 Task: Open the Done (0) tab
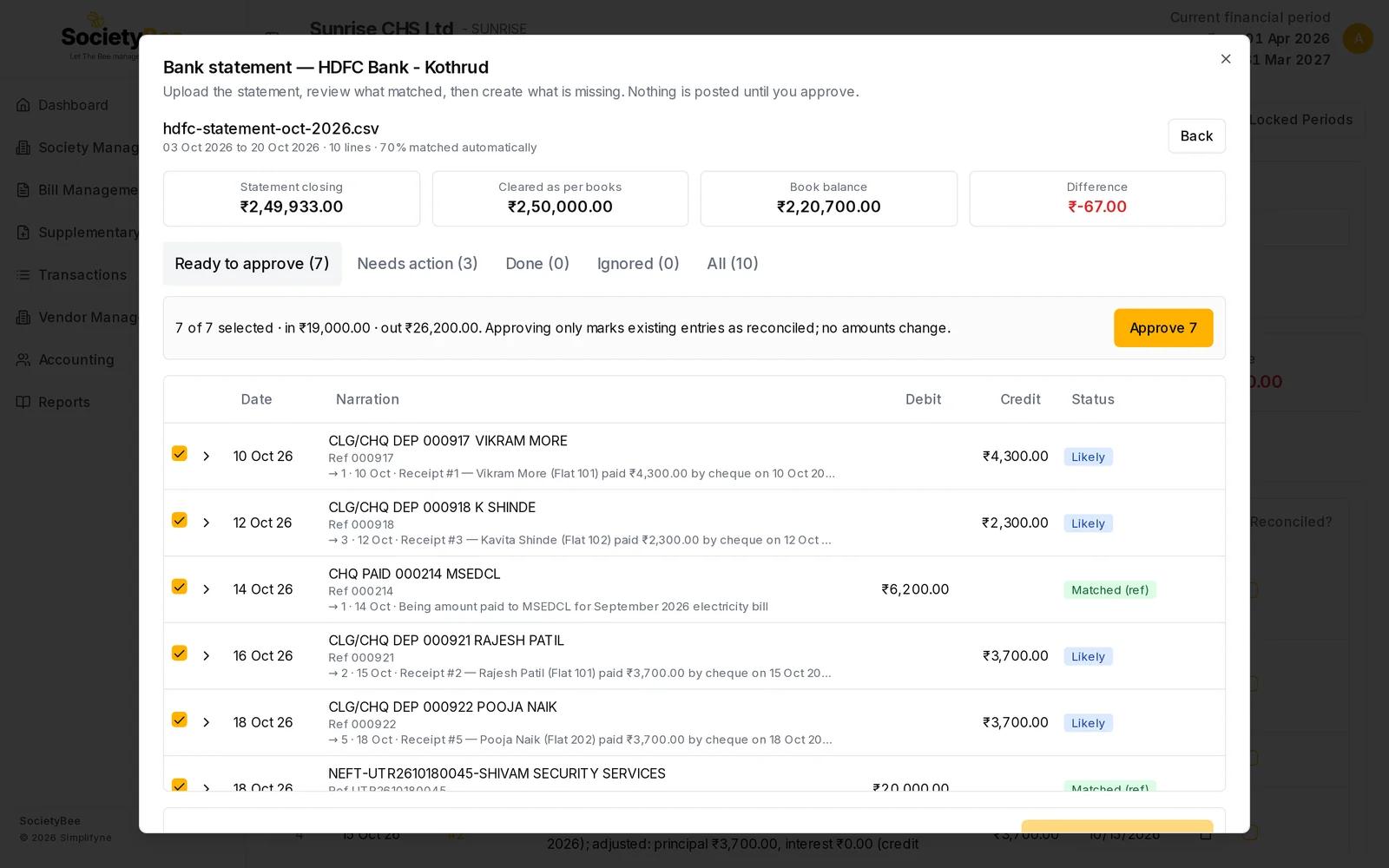click(537, 264)
